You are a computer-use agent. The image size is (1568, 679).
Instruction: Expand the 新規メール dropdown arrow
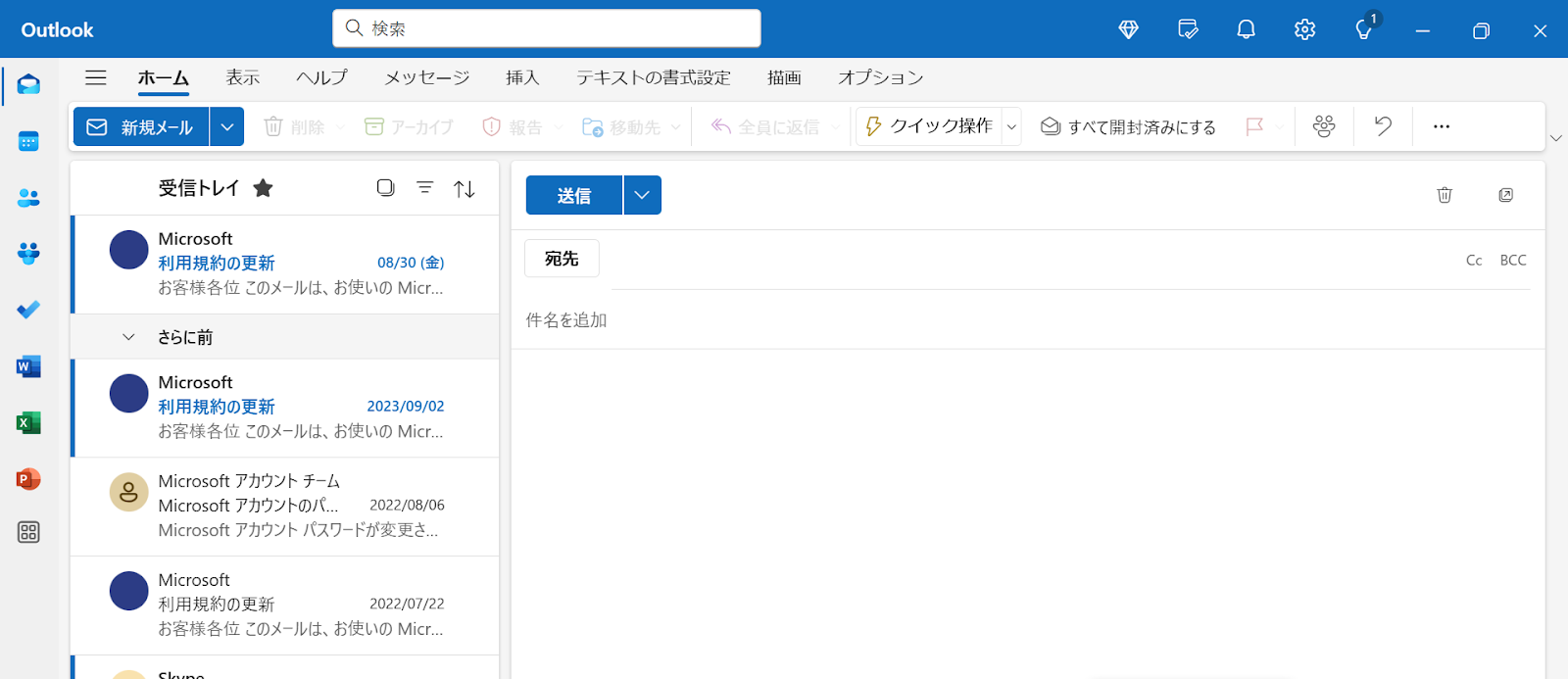pyautogui.click(x=226, y=126)
